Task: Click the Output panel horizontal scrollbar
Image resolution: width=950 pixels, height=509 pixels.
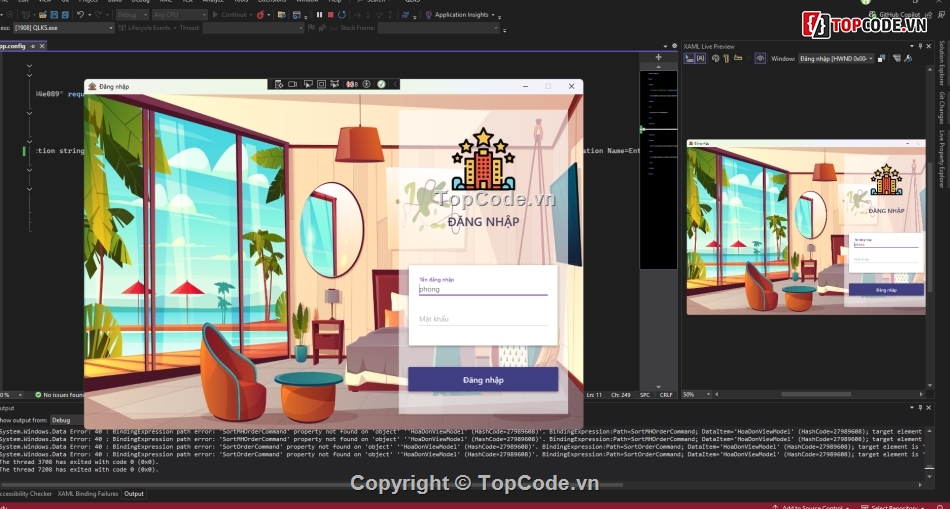Action: click(x=311, y=485)
